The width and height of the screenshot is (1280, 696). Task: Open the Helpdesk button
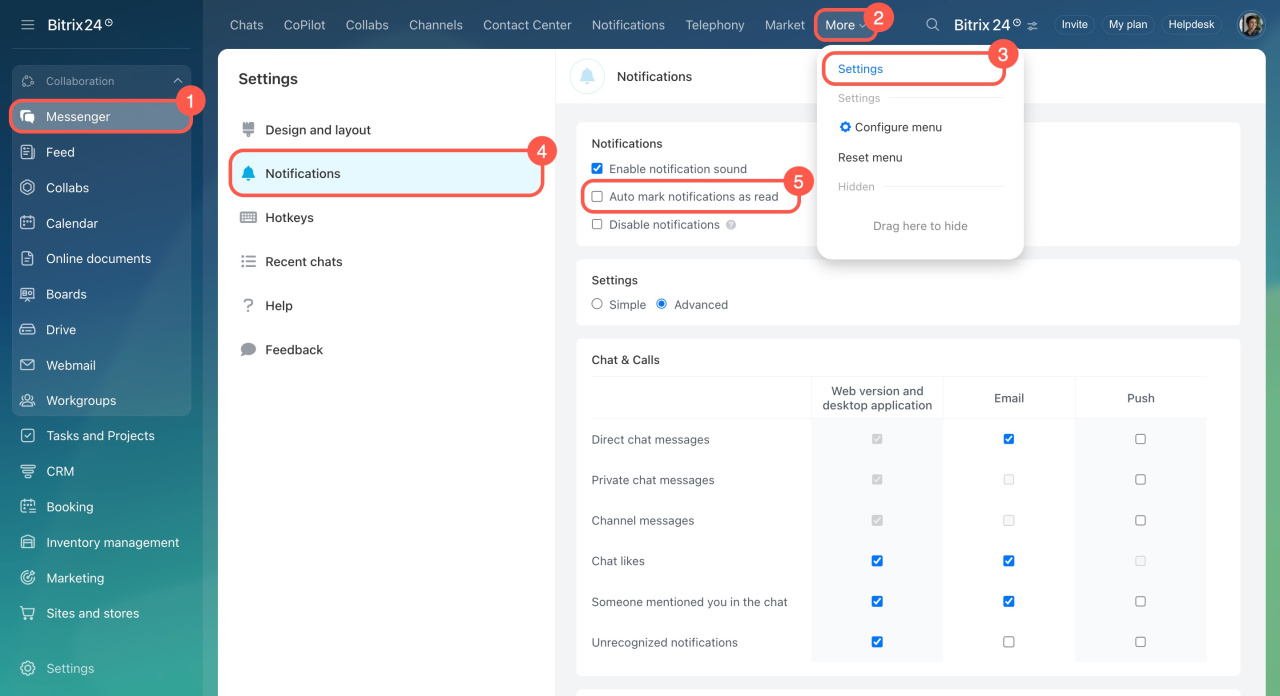pyautogui.click(x=1192, y=25)
